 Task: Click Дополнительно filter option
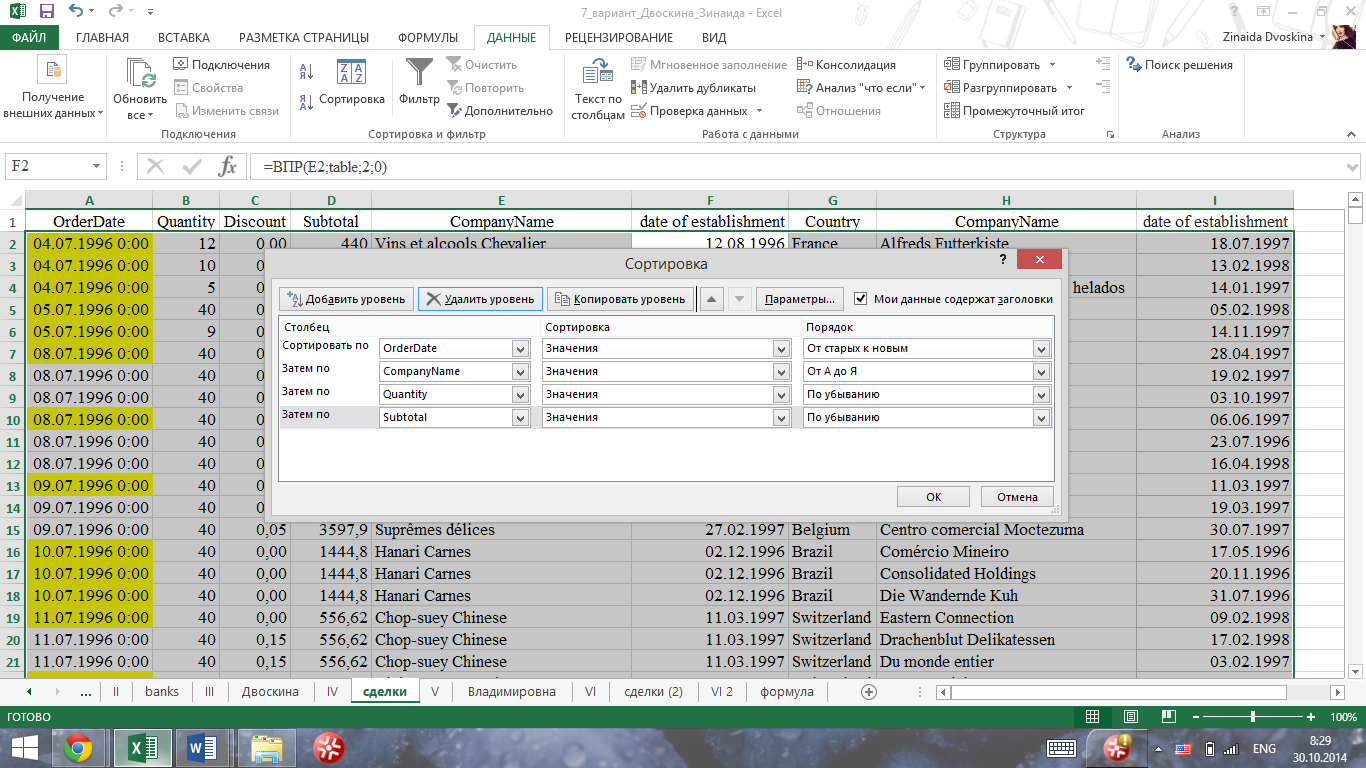(x=499, y=111)
